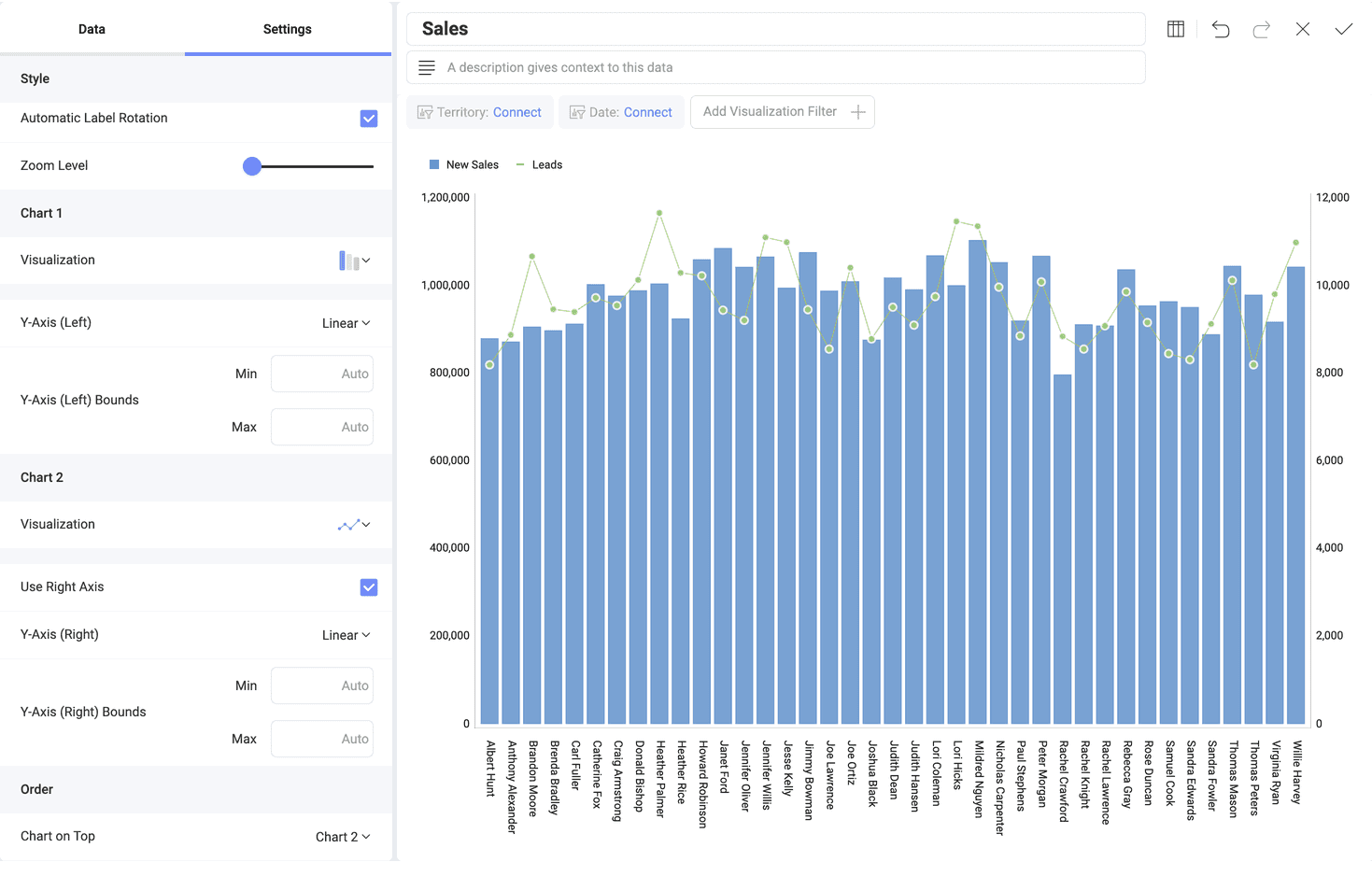Screen dimensions: 1372x876
Task: Switch to the Data tab
Action: (92, 29)
